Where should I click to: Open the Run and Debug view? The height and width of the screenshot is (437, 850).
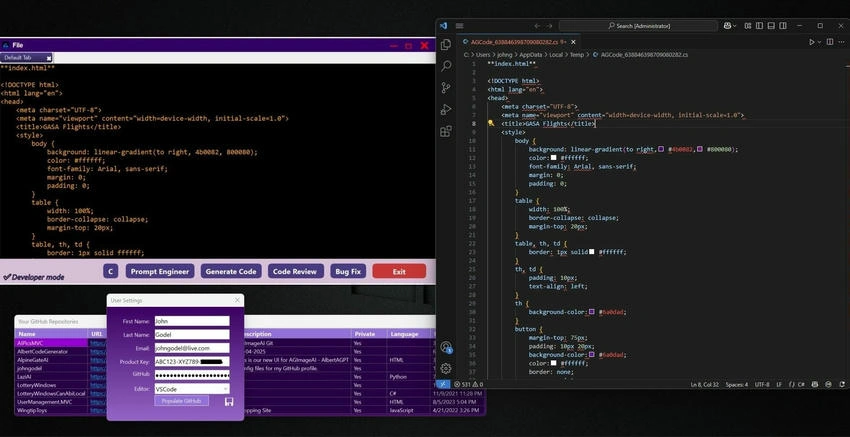446,110
